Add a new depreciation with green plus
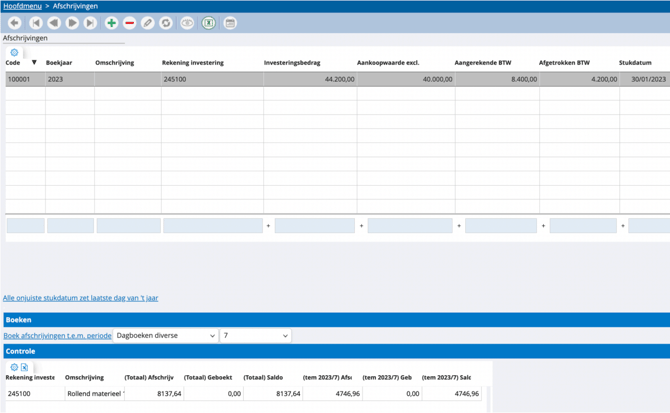Image resolution: width=670 pixels, height=413 pixels. [111, 23]
